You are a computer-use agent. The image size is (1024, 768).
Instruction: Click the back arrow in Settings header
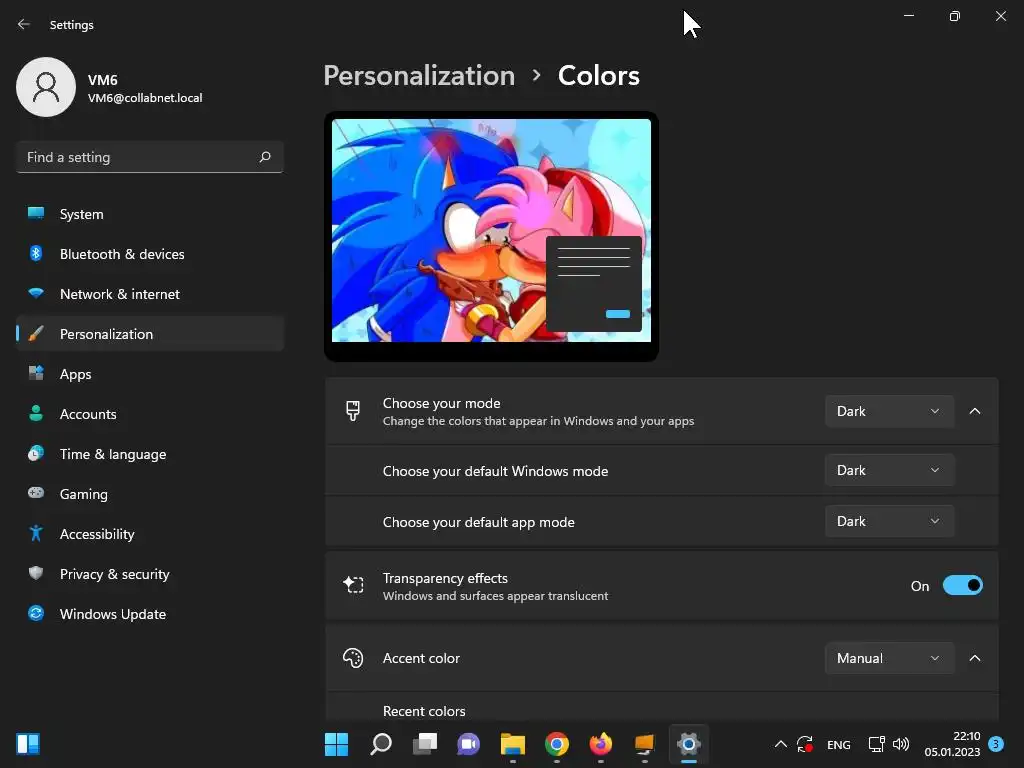click(x=24, y=24)
